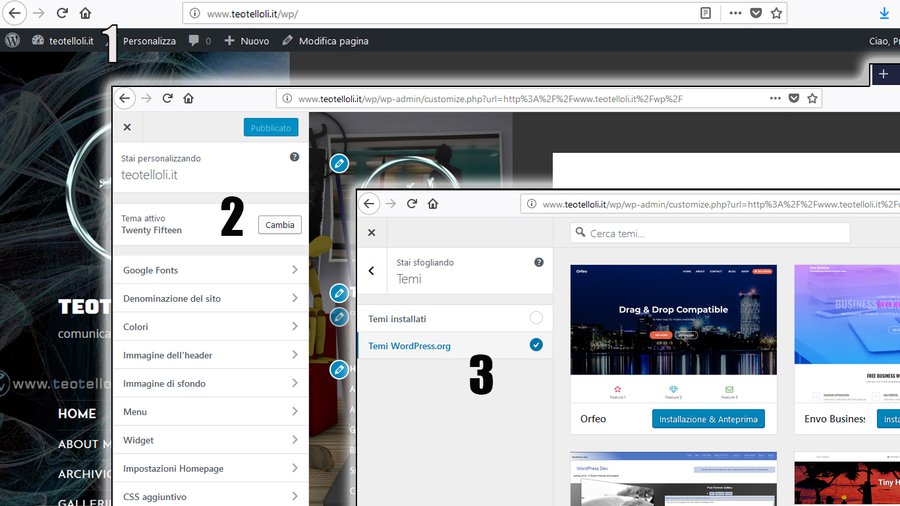The image size is (900, 506).
Task: Go back using arrow beside Temi heading
Action: click(372, 271)
